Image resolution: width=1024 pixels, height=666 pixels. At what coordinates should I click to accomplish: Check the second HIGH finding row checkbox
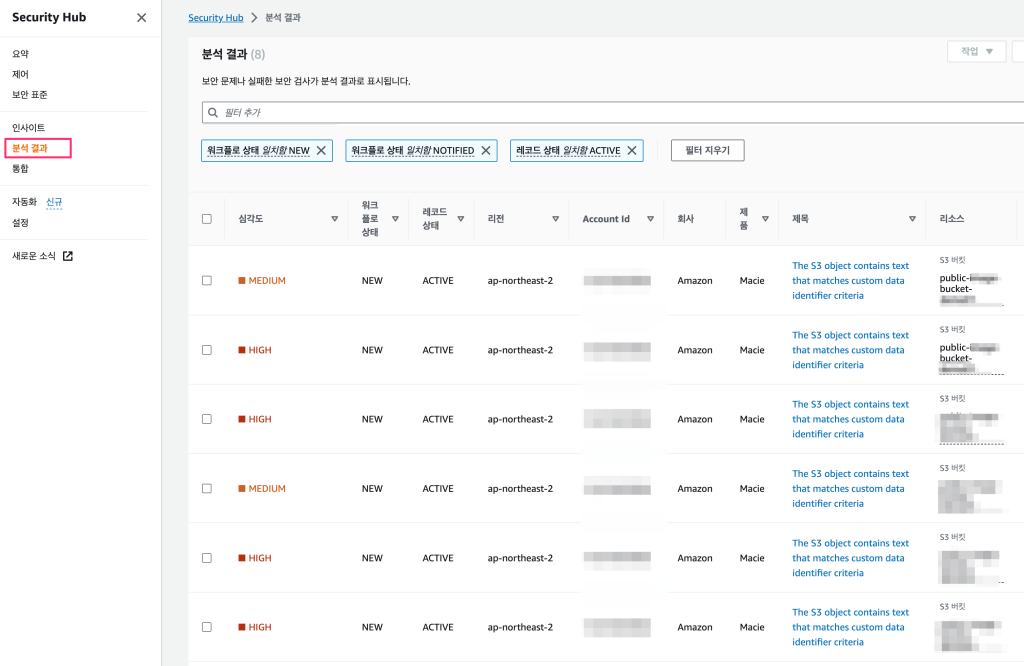207,419
